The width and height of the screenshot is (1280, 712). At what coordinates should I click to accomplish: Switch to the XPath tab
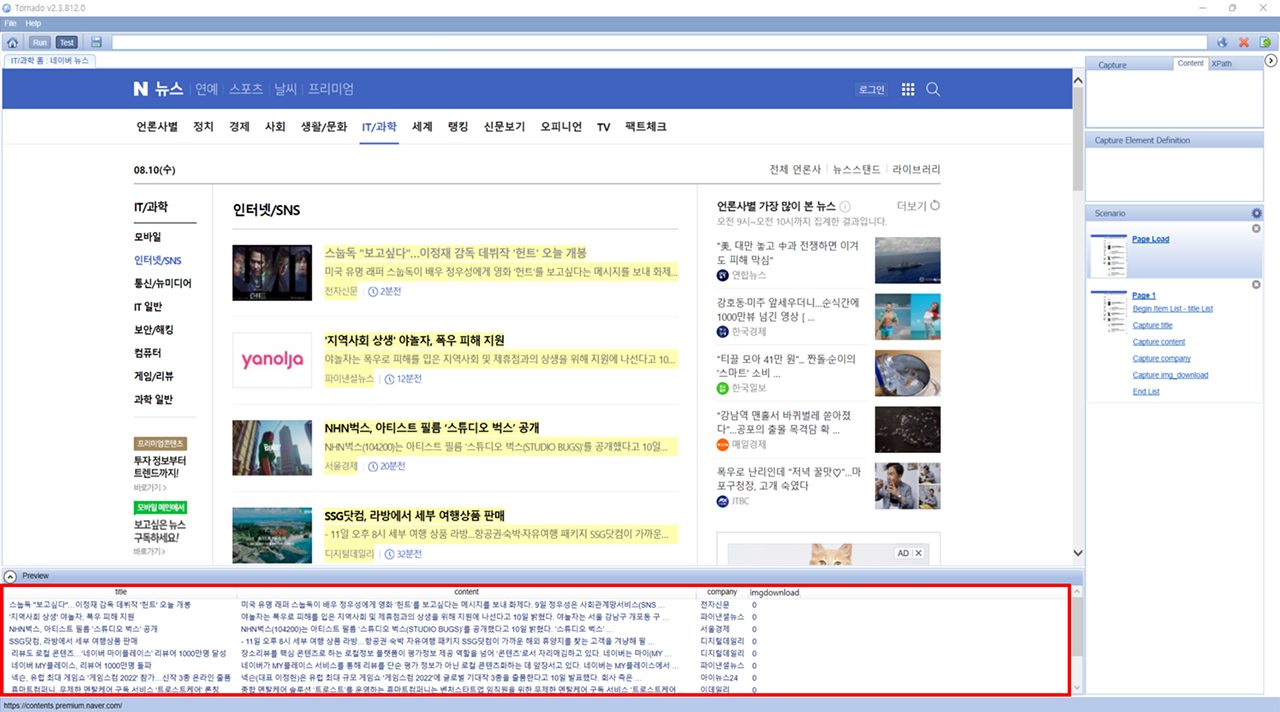(x=1221, y=64)
